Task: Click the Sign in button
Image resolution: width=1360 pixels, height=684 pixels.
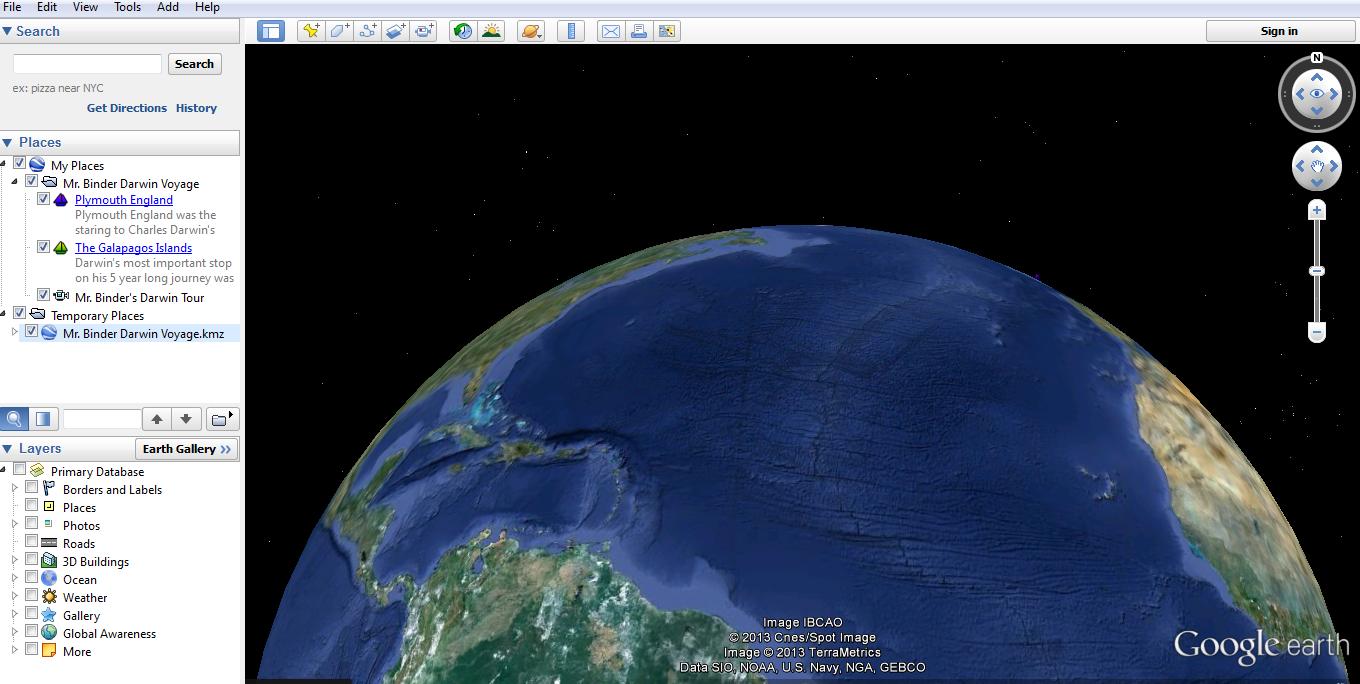Action: 1279,30
